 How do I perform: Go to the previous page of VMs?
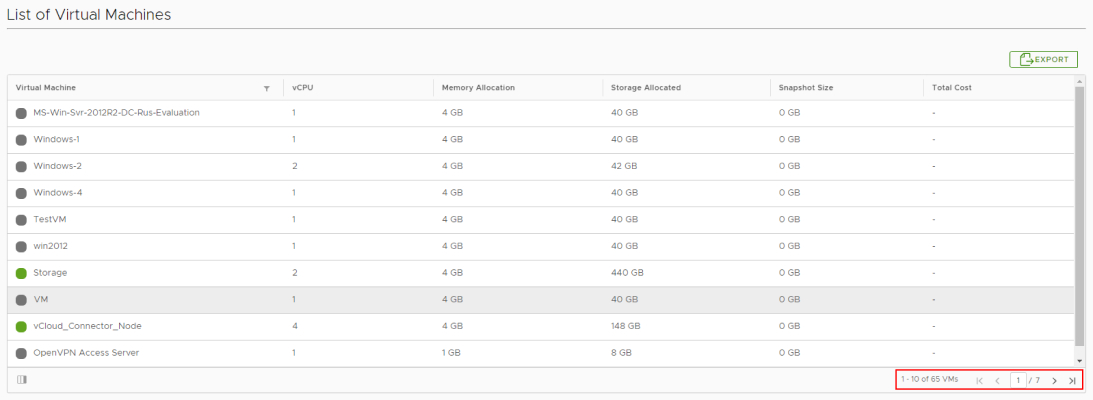pos(997,381)
